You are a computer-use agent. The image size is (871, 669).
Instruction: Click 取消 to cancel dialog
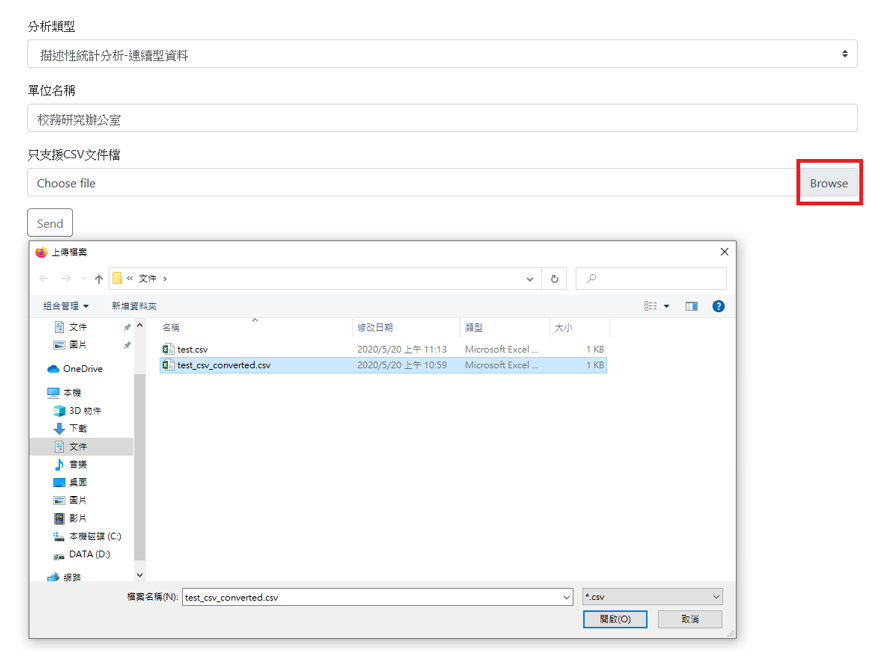[x=690, y=619]
